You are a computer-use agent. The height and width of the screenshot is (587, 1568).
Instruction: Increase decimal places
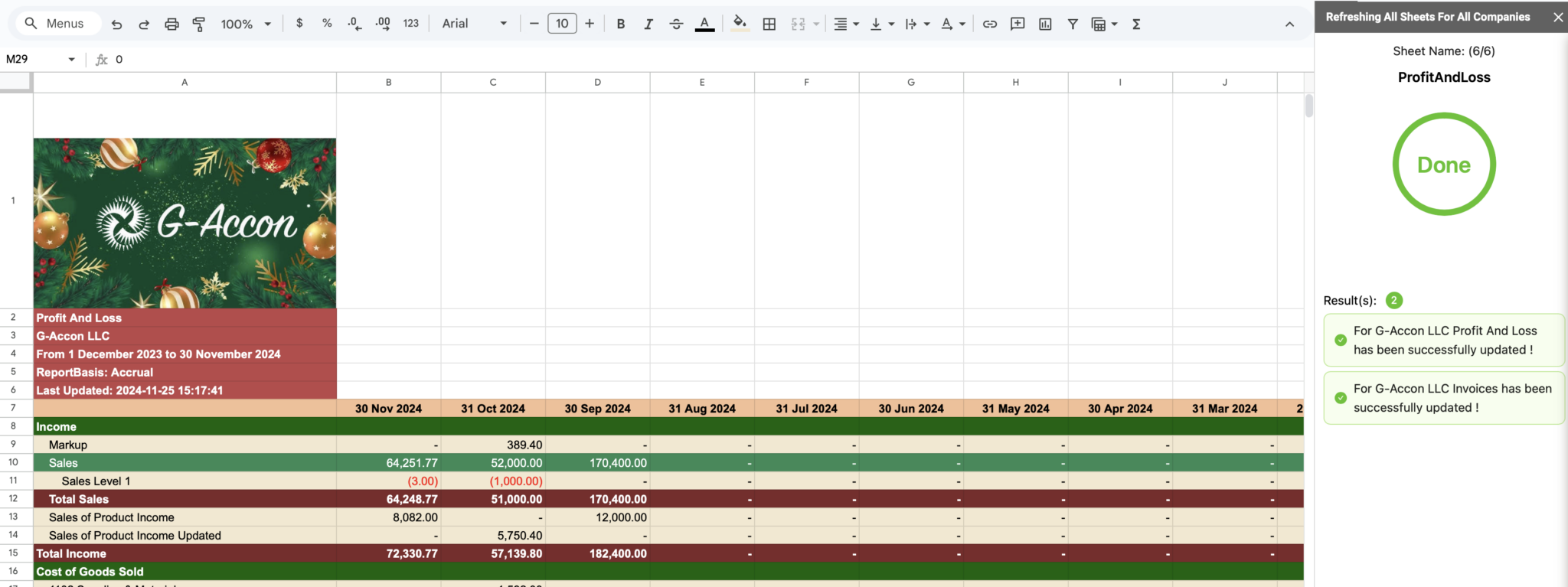(x=383, y=24)
